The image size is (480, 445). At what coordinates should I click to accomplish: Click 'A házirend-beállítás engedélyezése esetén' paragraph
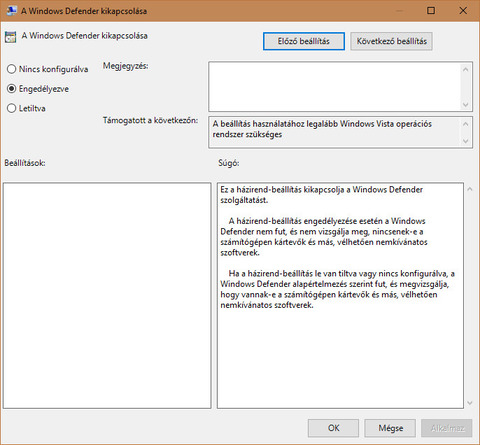coord(324,237)
